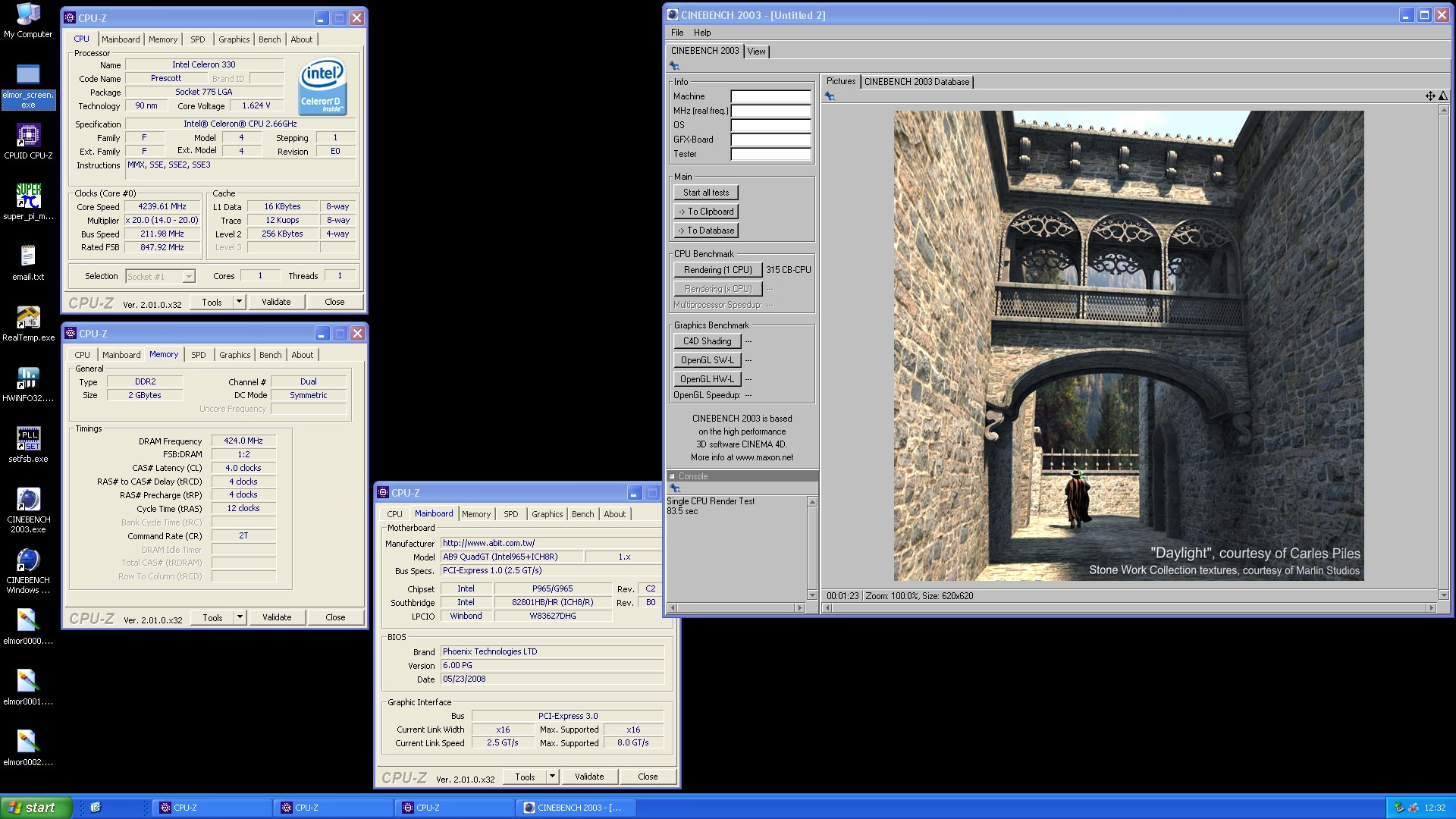Run C4D Shading benchmark

(707, 341)
